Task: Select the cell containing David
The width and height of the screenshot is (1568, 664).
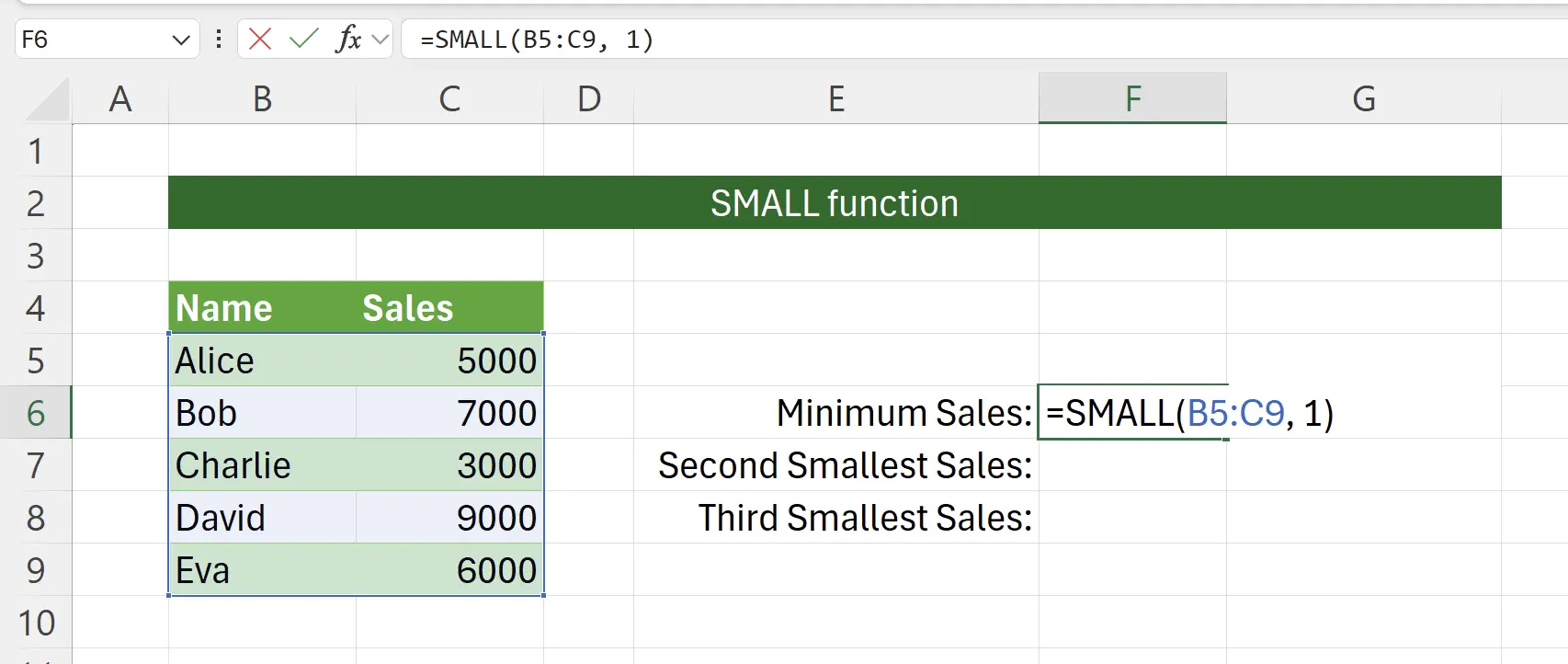Action: 263,518
